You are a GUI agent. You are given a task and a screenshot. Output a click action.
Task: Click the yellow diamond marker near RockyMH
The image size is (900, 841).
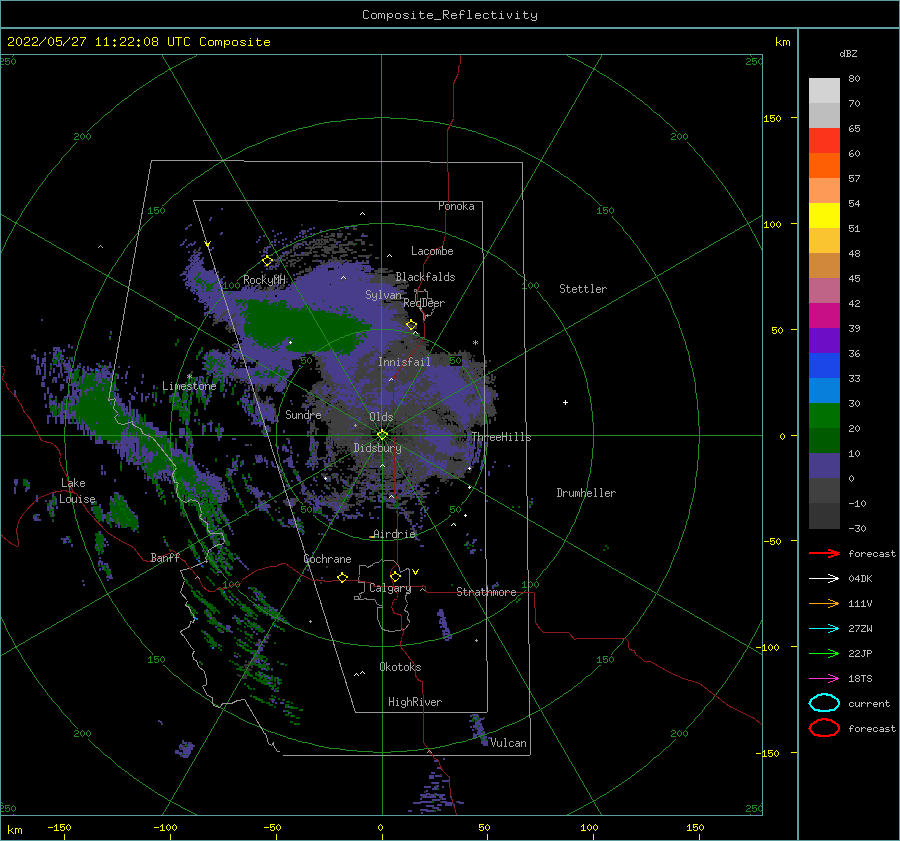(267, 261)
